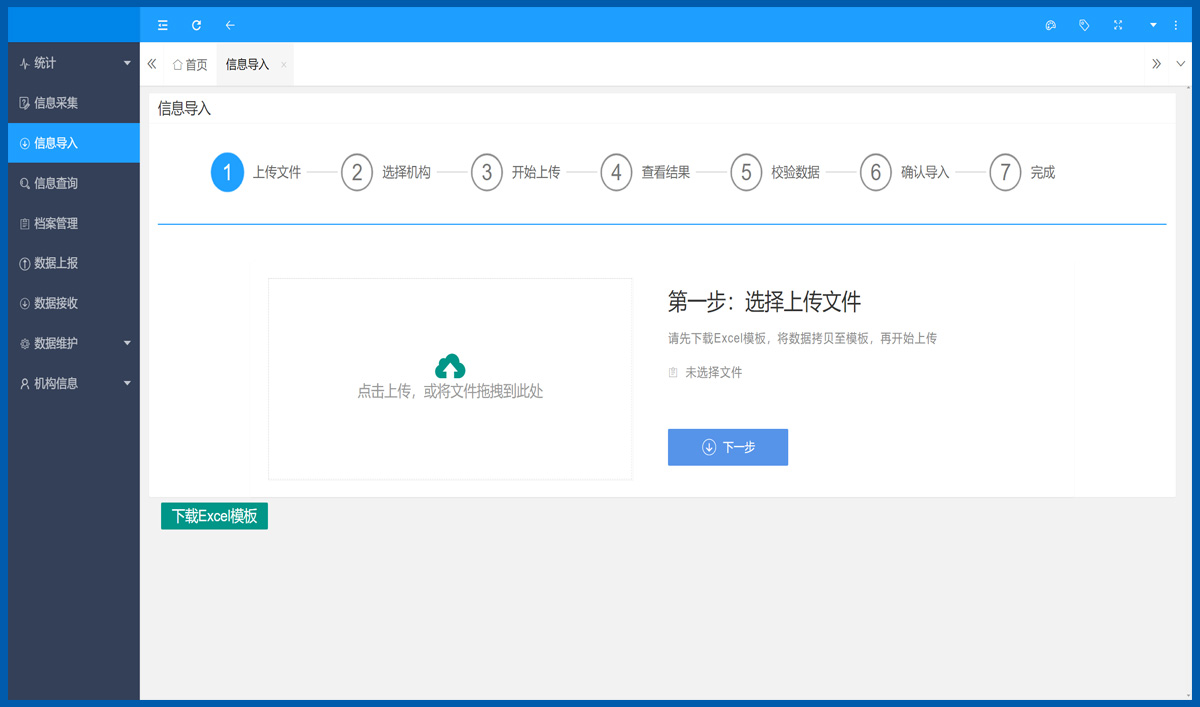1200x707 pixels.
Task: Switch to the 首页 tab
Action: [x=190, y=64]
